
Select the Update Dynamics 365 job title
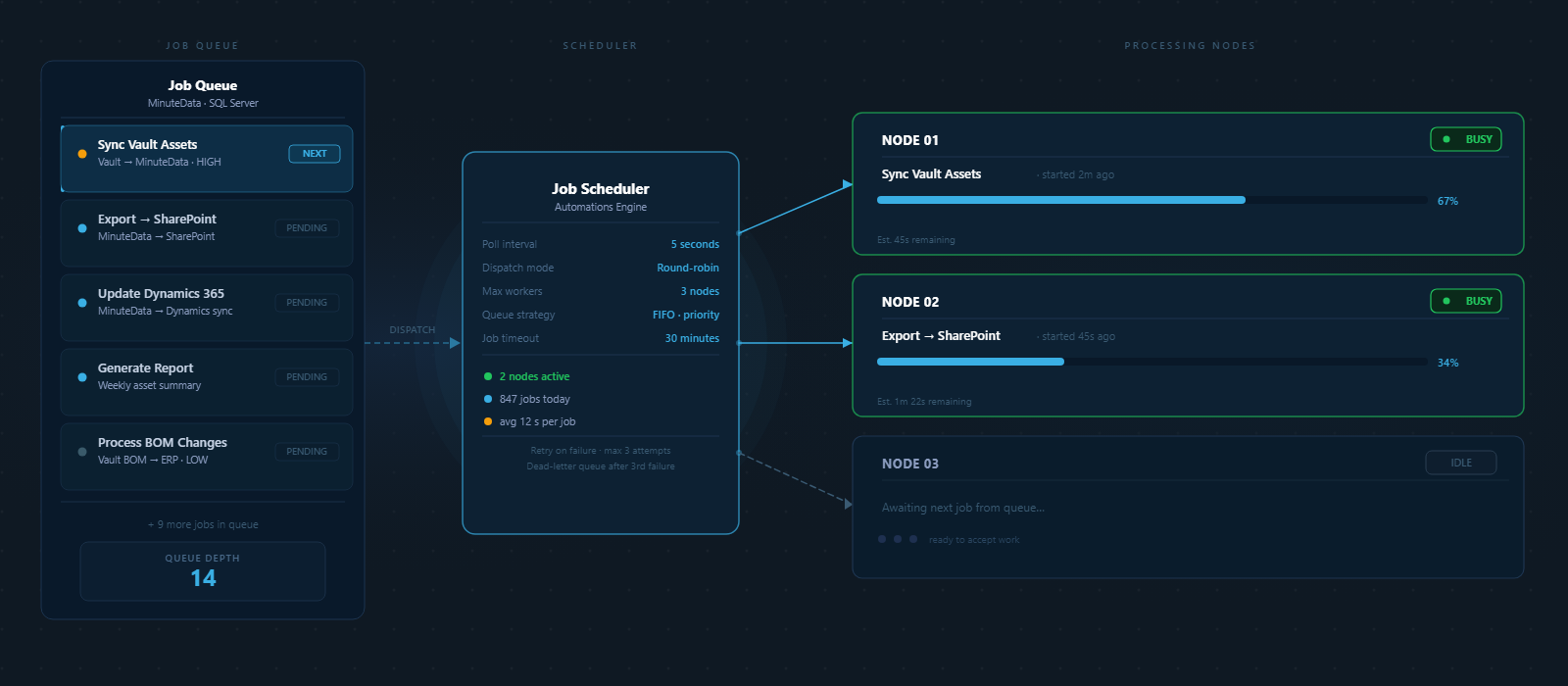pyautogui.click(x=161, y=293)
